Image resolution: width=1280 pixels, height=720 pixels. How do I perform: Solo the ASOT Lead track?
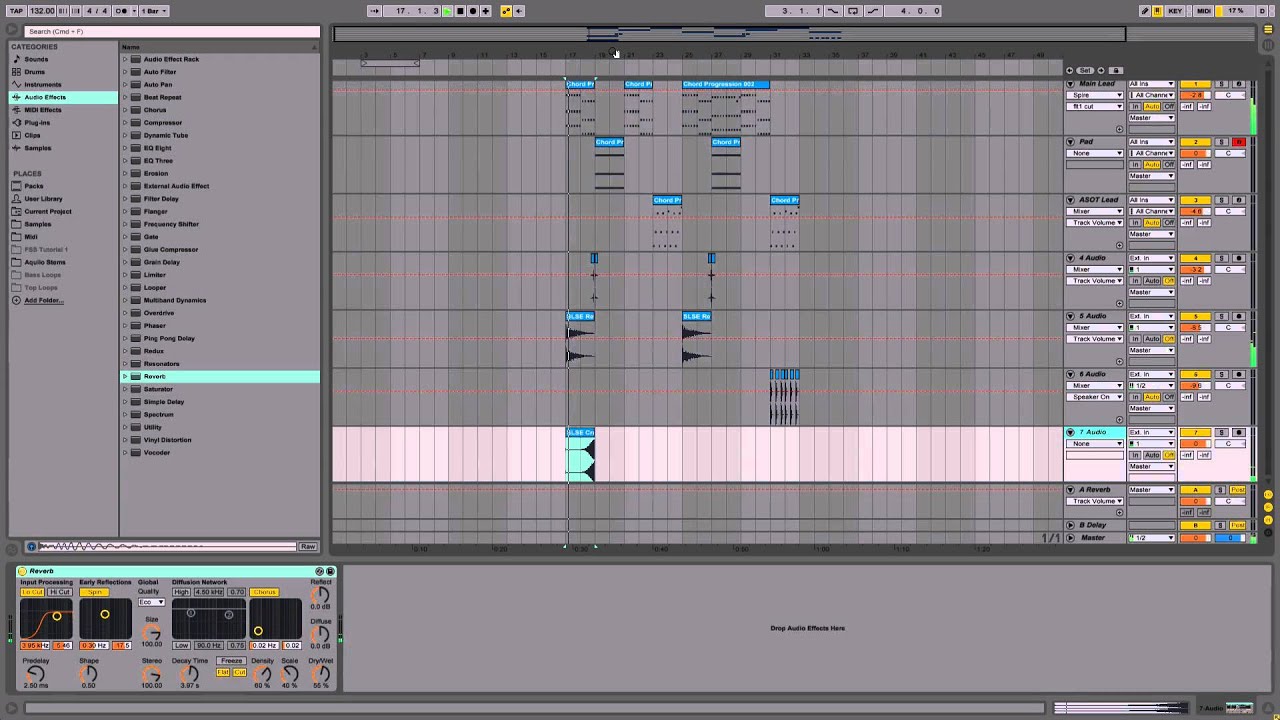click(x=1222, y=200)
